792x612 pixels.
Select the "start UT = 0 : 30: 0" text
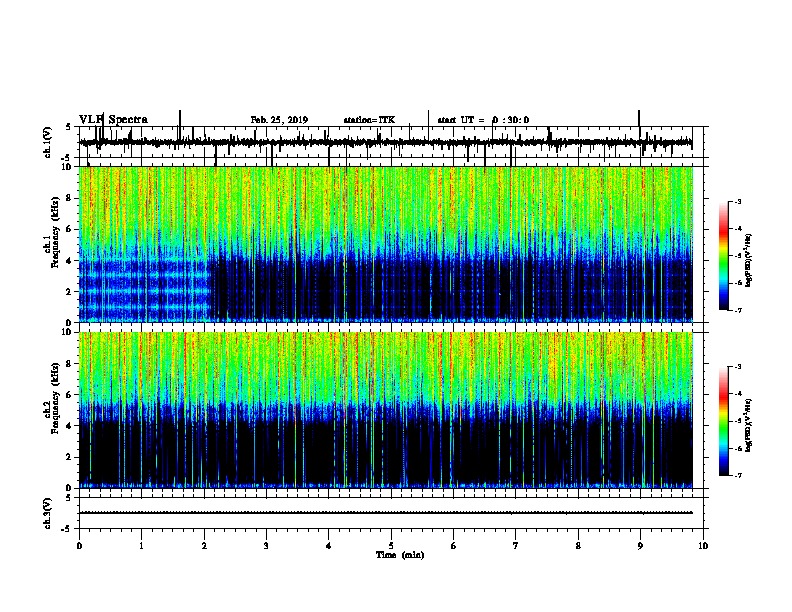tap(483, 120)
